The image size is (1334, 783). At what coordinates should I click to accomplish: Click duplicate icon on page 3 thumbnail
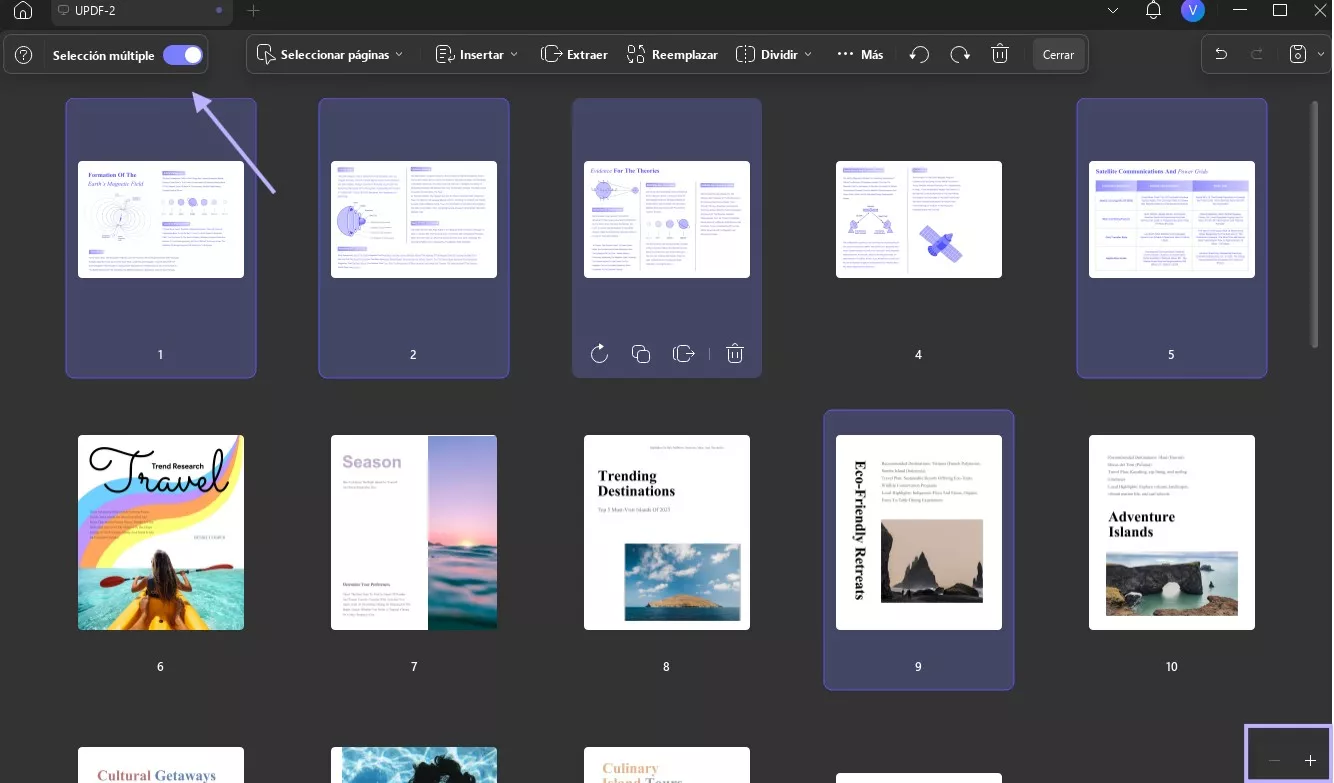(x=641, y=354)
